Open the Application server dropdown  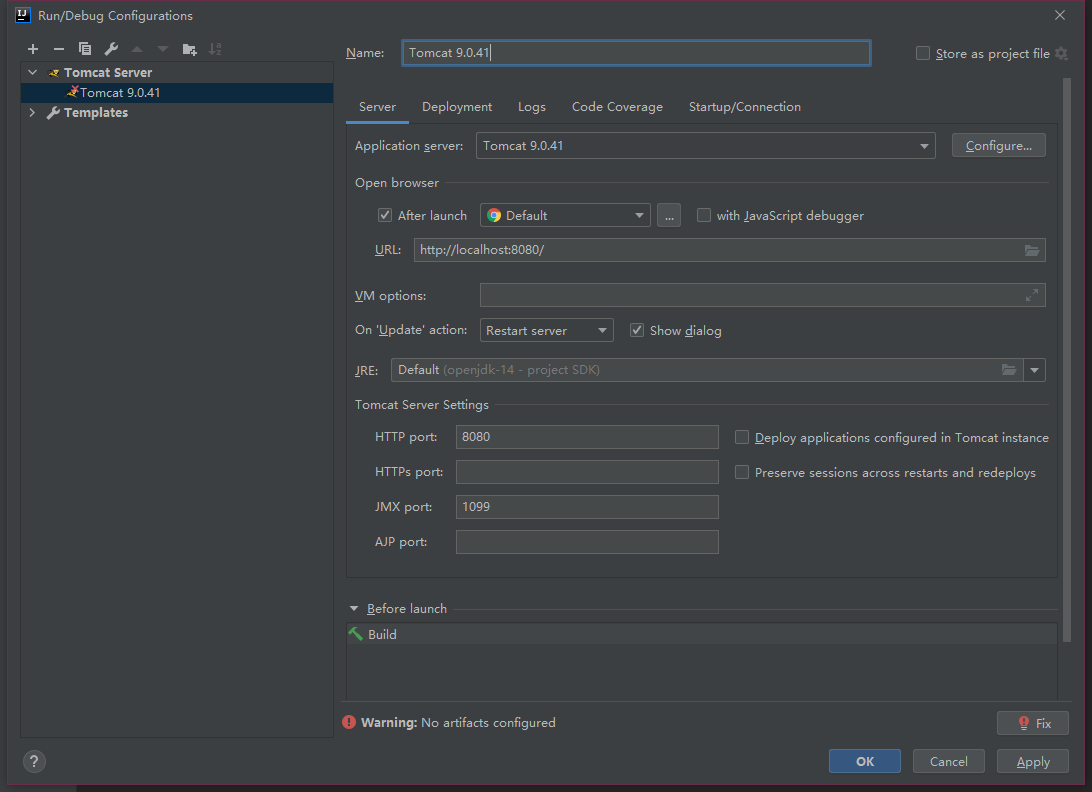pos(705,146)
